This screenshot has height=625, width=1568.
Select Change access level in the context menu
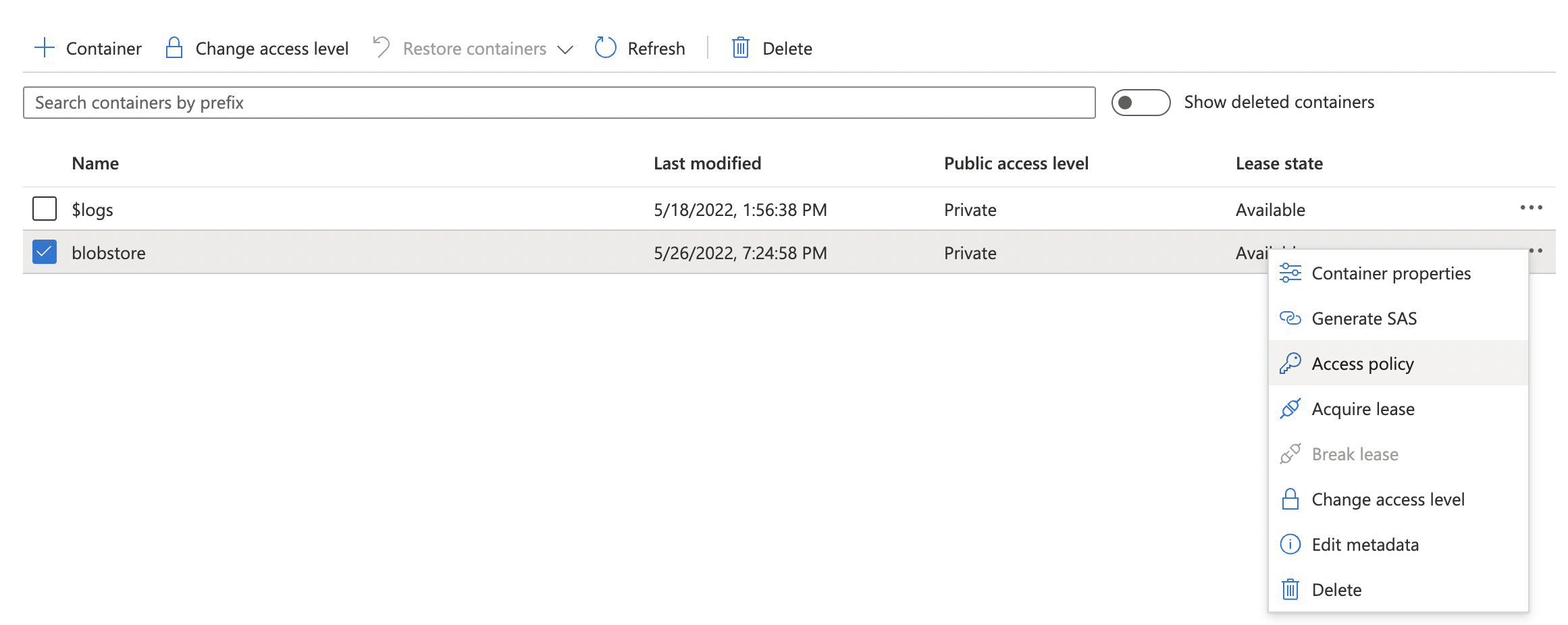(1398, 499)
